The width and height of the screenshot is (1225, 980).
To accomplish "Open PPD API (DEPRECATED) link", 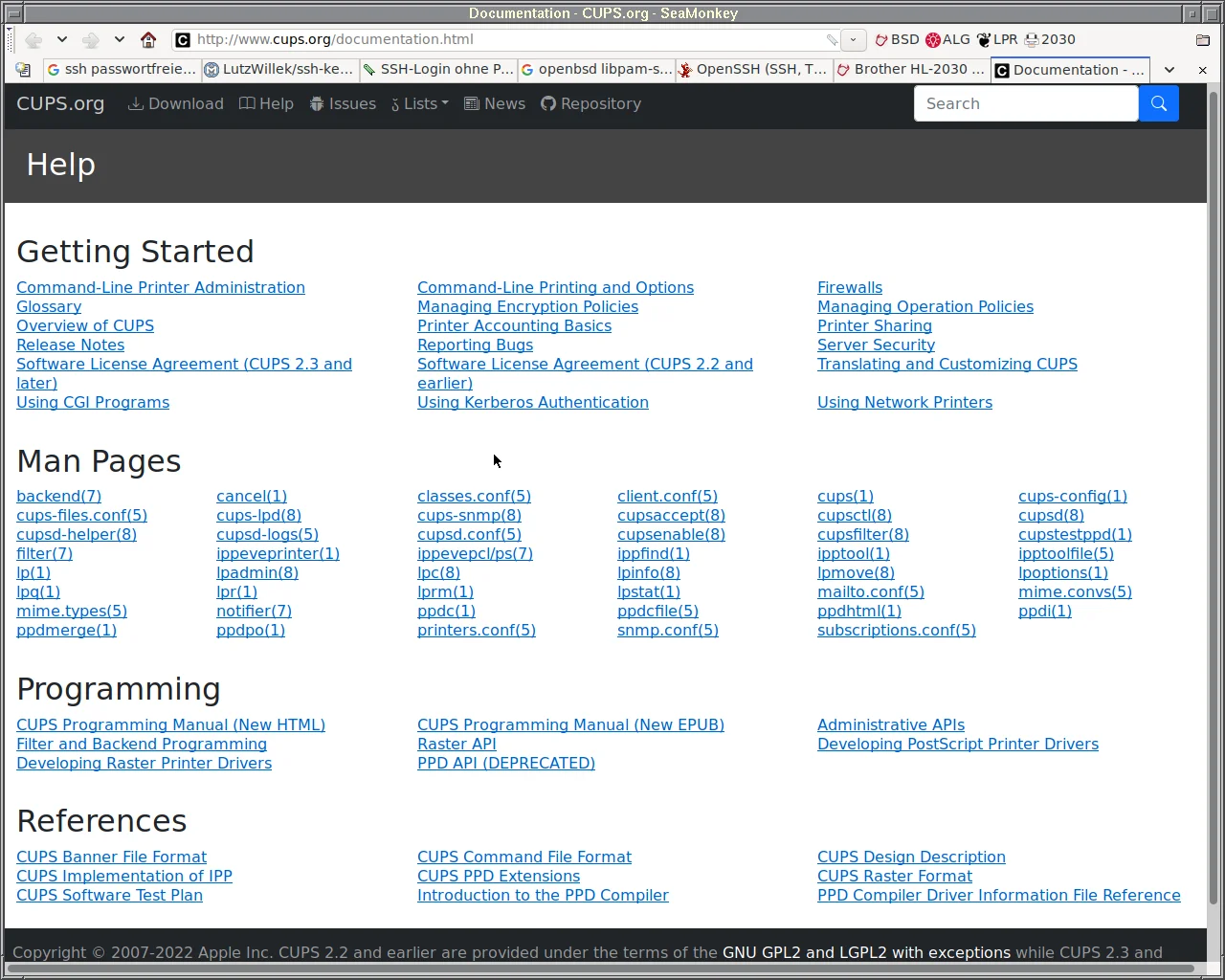I will (x=506, y=763).
